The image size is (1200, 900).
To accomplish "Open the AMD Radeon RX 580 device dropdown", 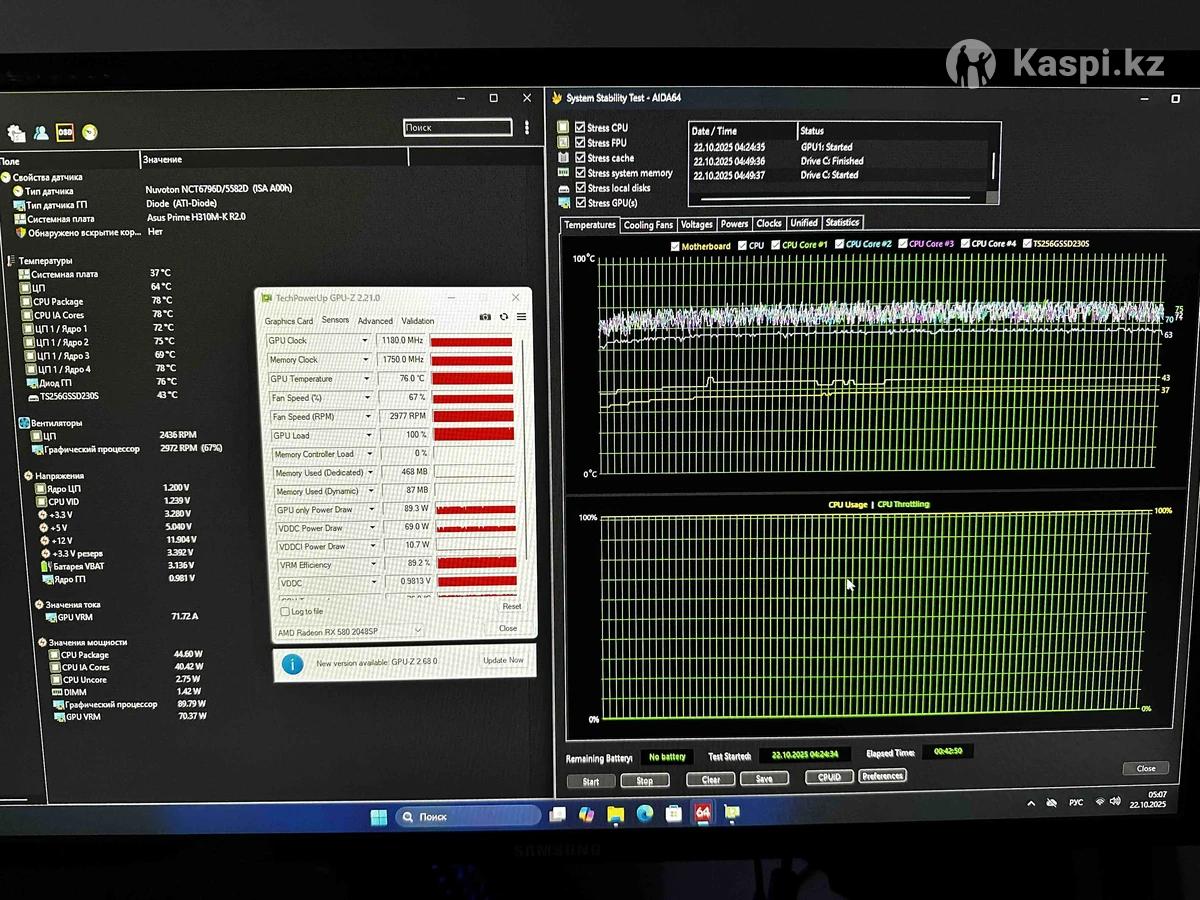I will tap(417, 630).
